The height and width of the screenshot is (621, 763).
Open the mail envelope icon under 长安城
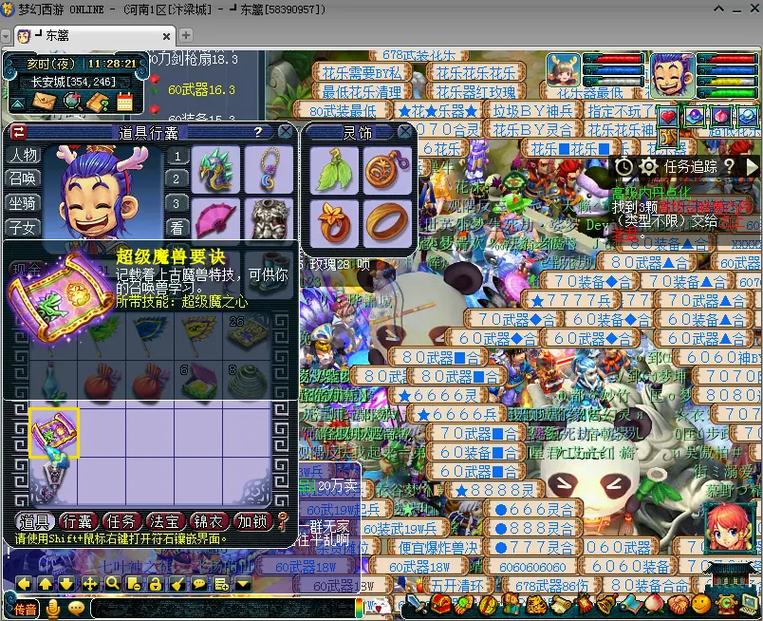point(44,102)
